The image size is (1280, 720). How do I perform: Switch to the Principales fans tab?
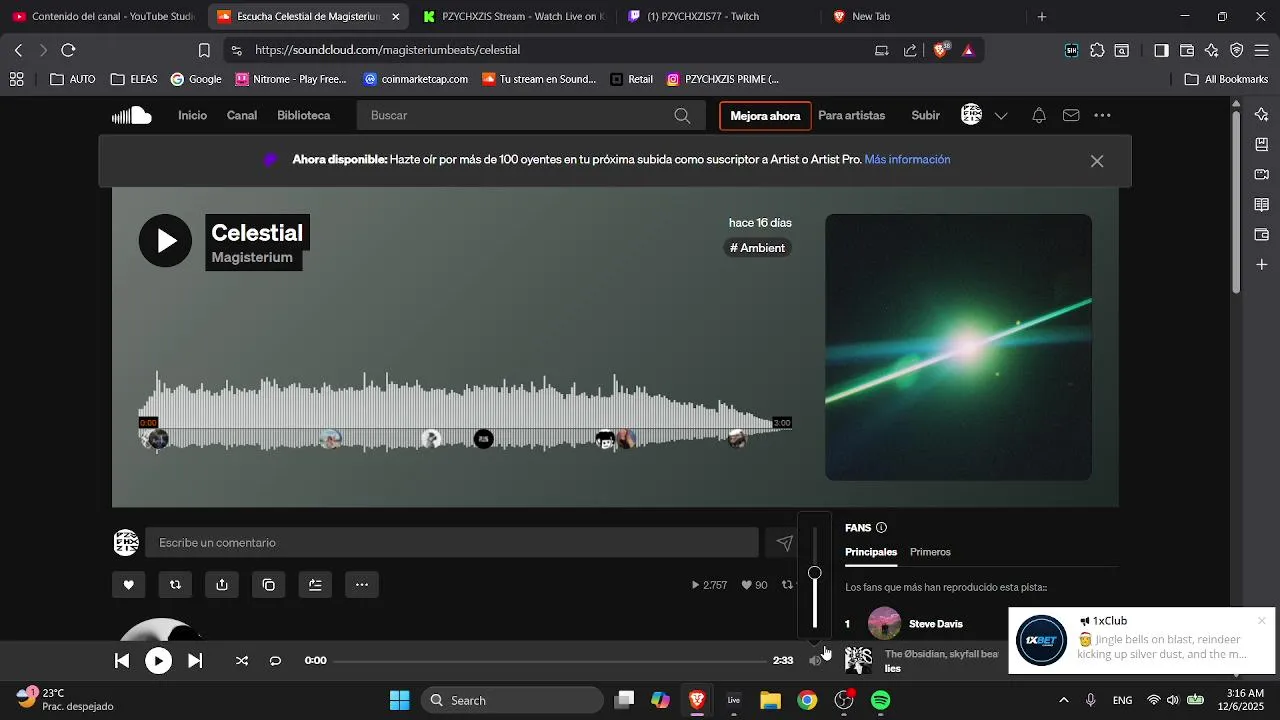[871, 552]
